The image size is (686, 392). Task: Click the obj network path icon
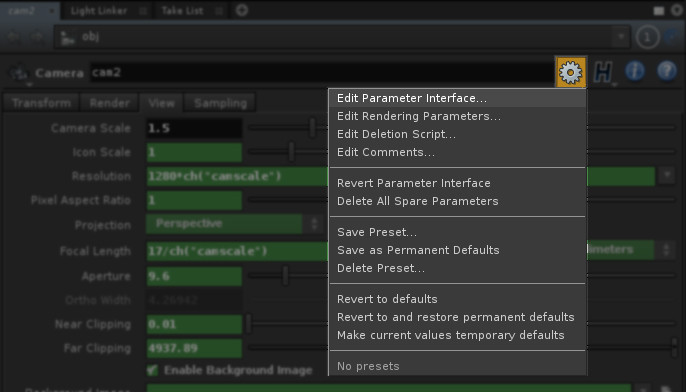pyautogui.click(x=67, y=37)
